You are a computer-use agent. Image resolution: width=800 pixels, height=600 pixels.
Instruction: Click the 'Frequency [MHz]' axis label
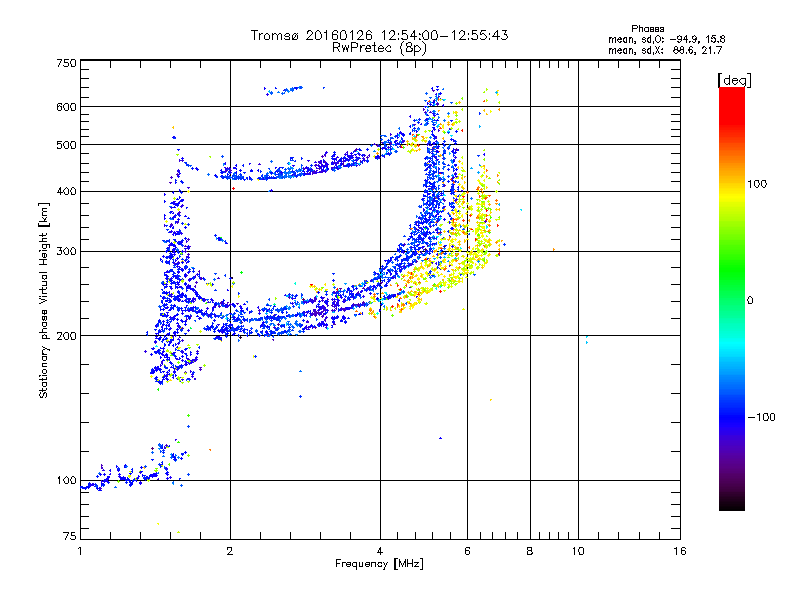(x=379, y=564)
